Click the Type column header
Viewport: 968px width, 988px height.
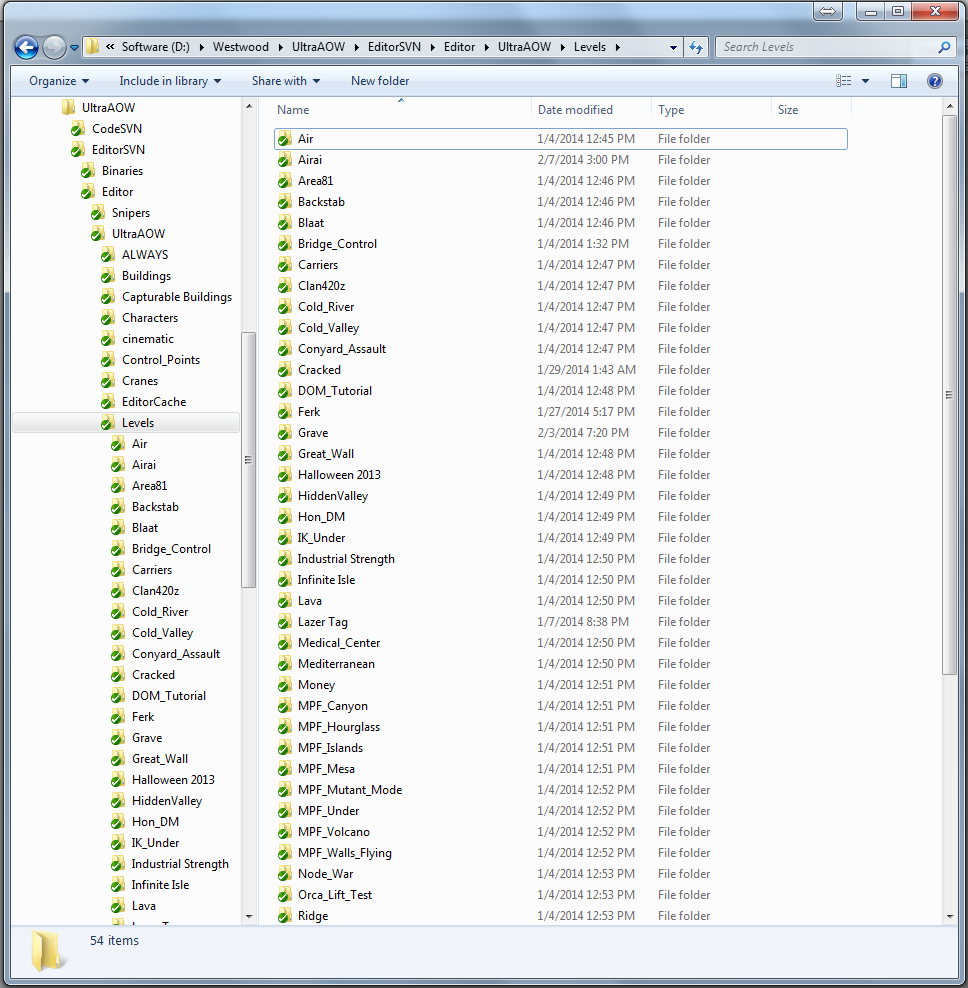click(671, 110)
